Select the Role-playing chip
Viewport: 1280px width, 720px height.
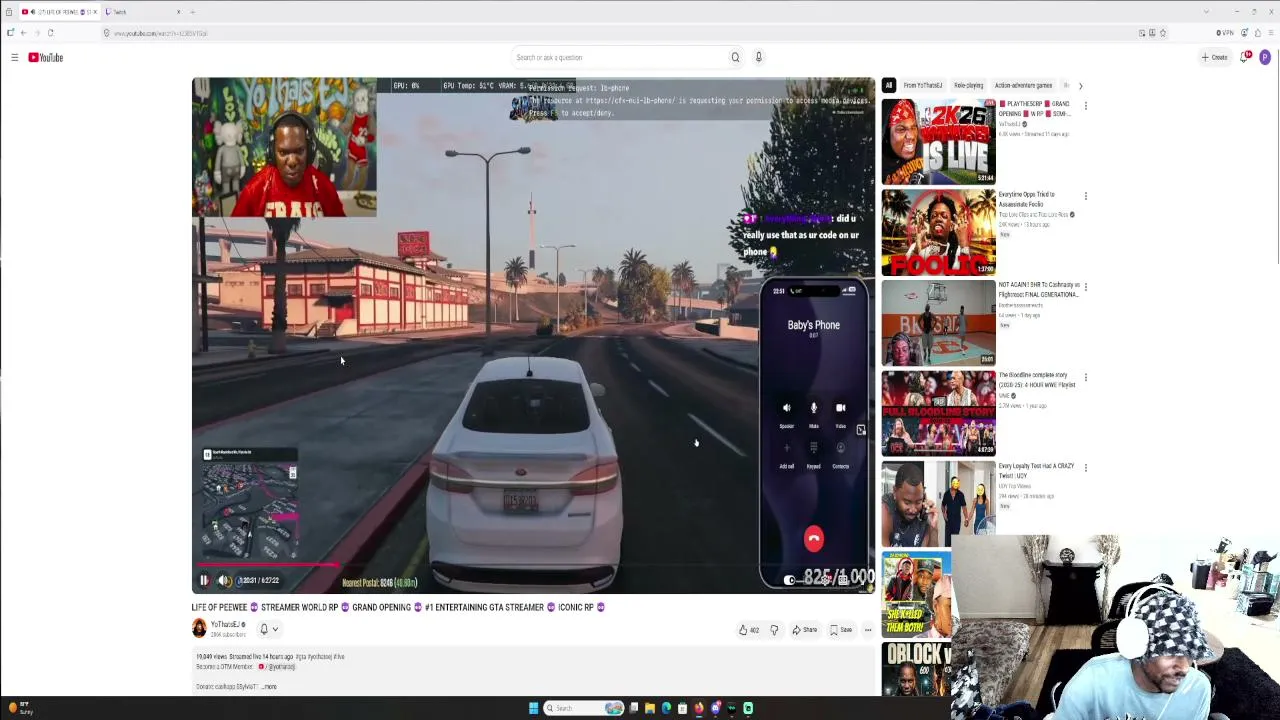[x=968, y=86]
